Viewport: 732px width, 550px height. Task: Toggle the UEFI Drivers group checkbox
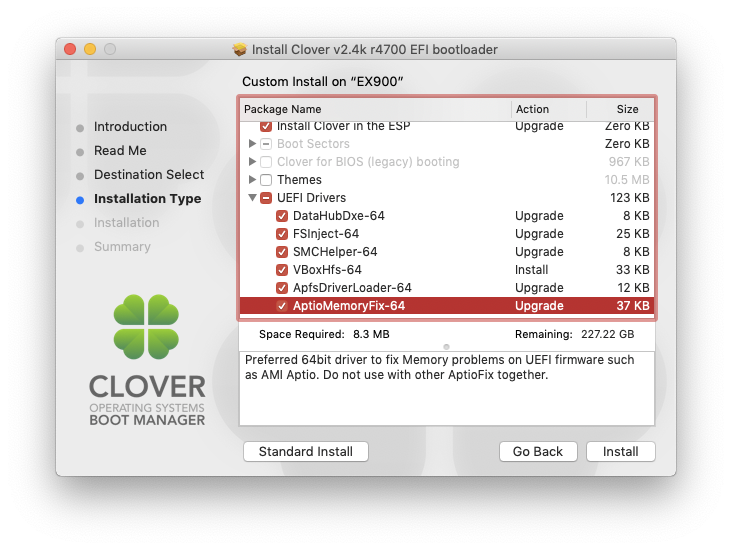point(266,198)
